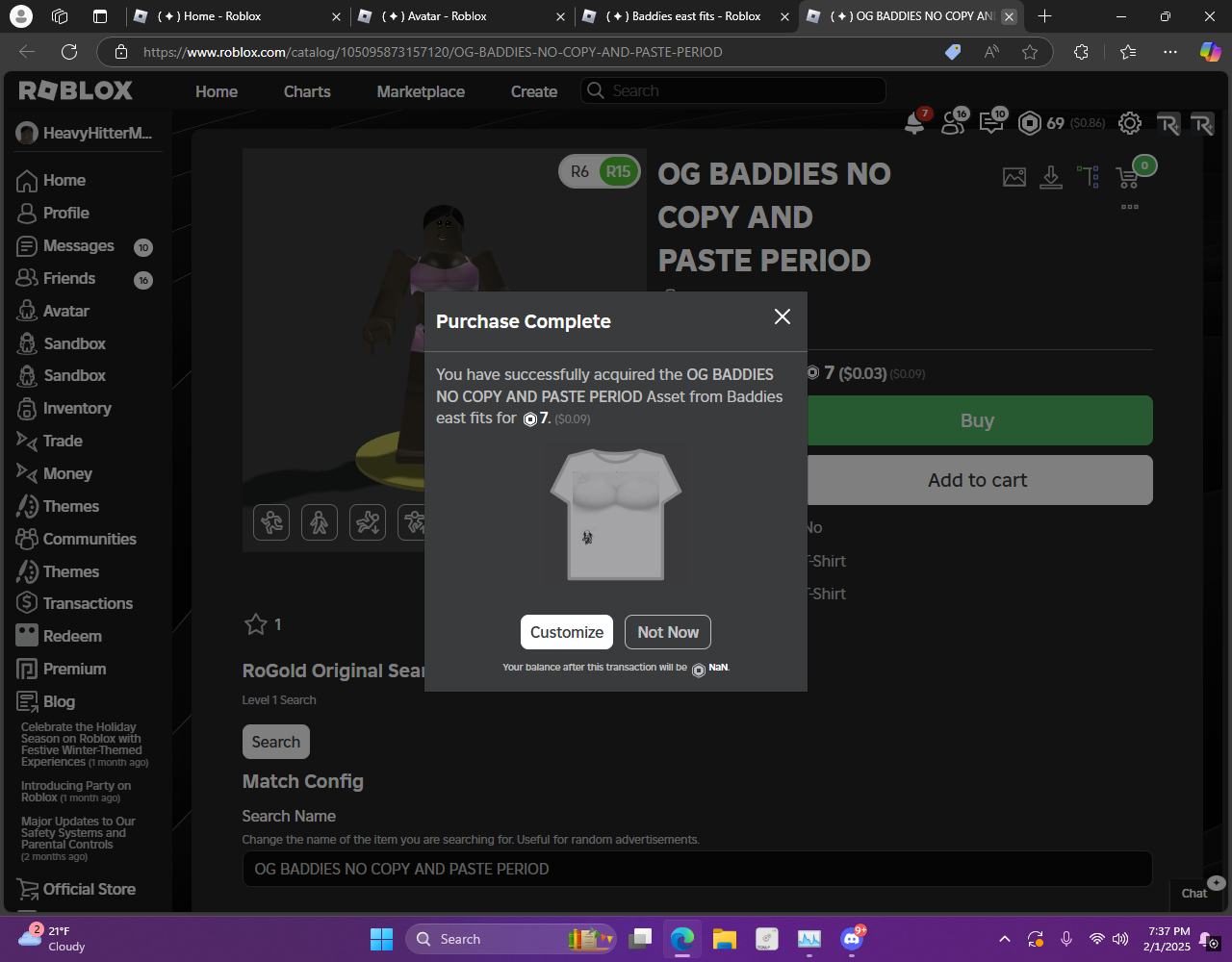This screenshot has width=1232, height=962.
Task: Open Marketplace in top navigation
Action: tap(421, 91)
